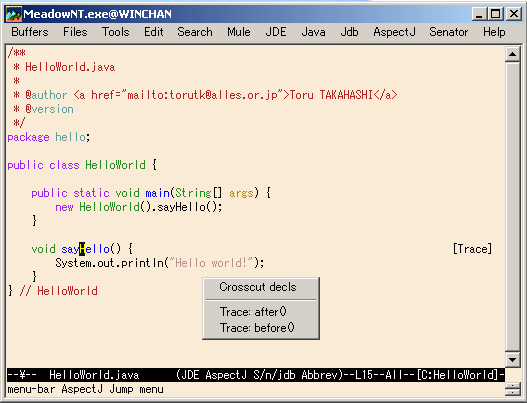Click the Meadow application icon in title bar
Image resolution: width=527 pixels, height=403 pixels.
pyautogui.click(x=14, y=14)
